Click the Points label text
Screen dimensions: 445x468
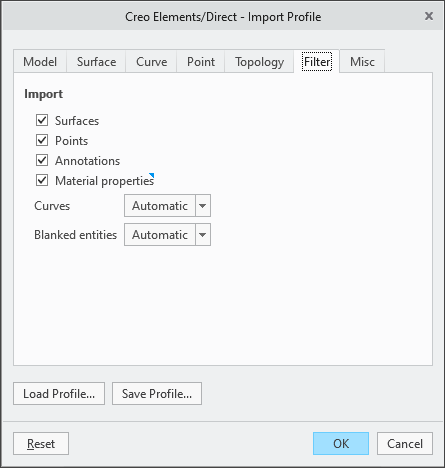(x=72, y=141)
